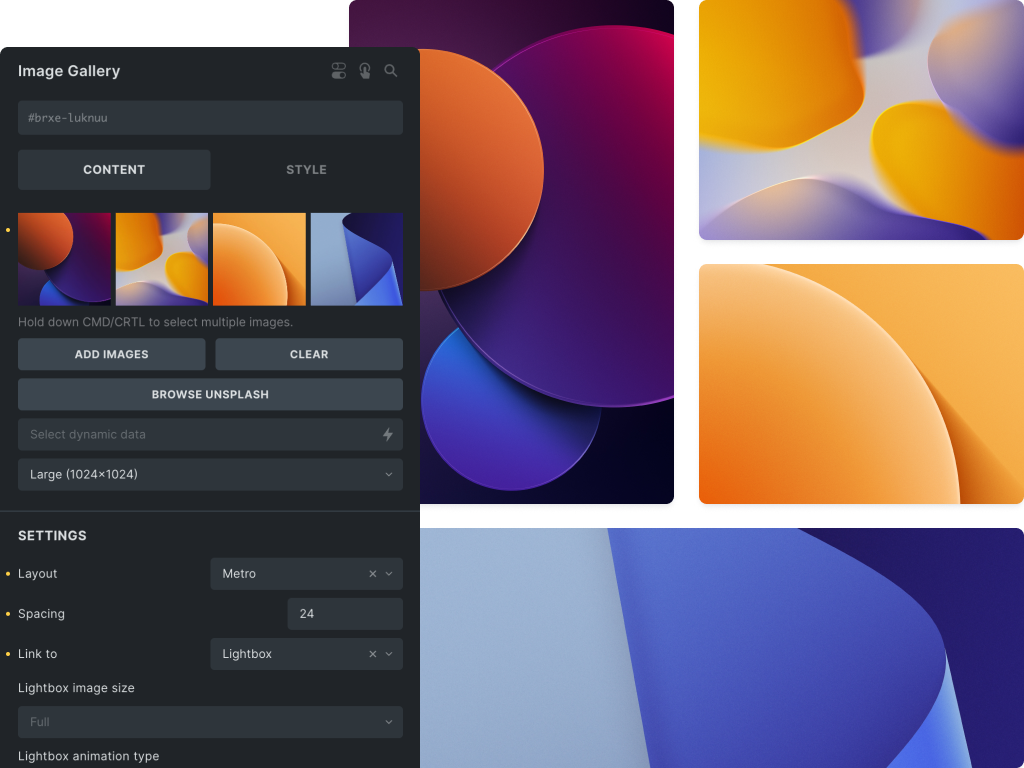Click the yellow indicator dot beside Layout

7,573
